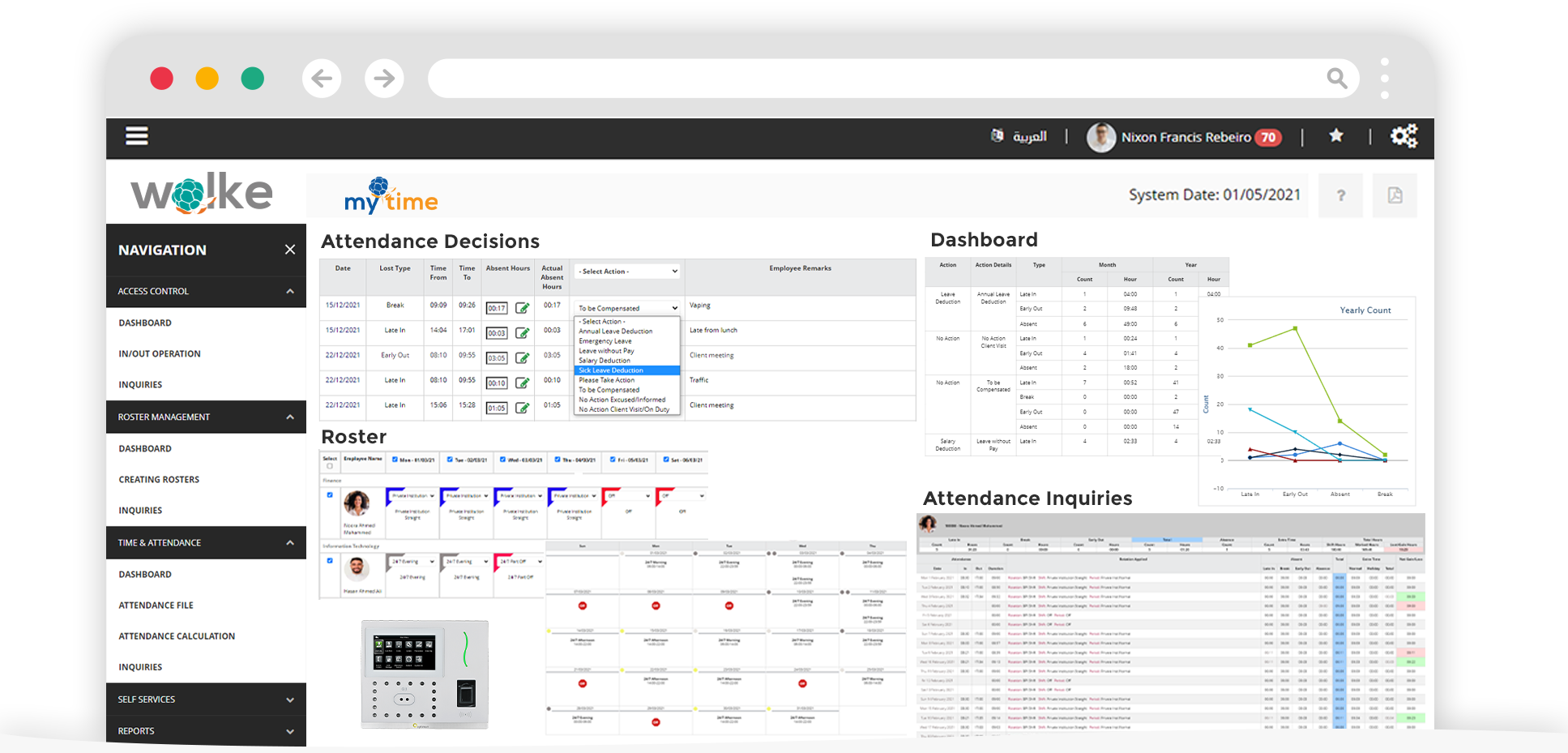Click the question mark help button
The width and height of the screenshot is (1568, 753).
pos(1340,195)
